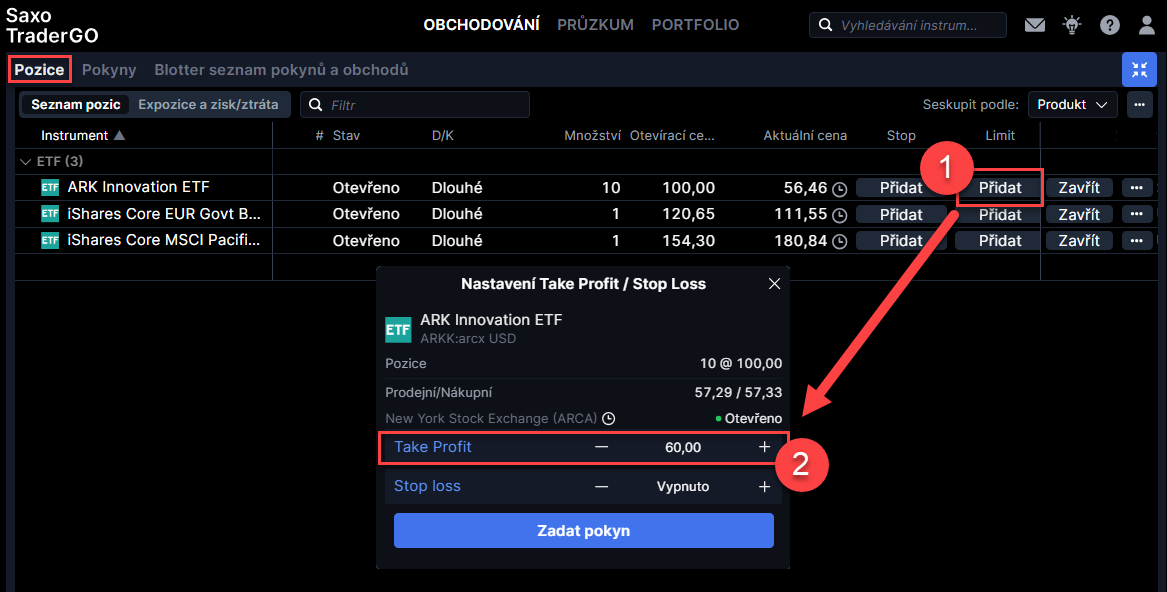
Task: Open the user account profile icon
Action: (x=1147, y=25)
